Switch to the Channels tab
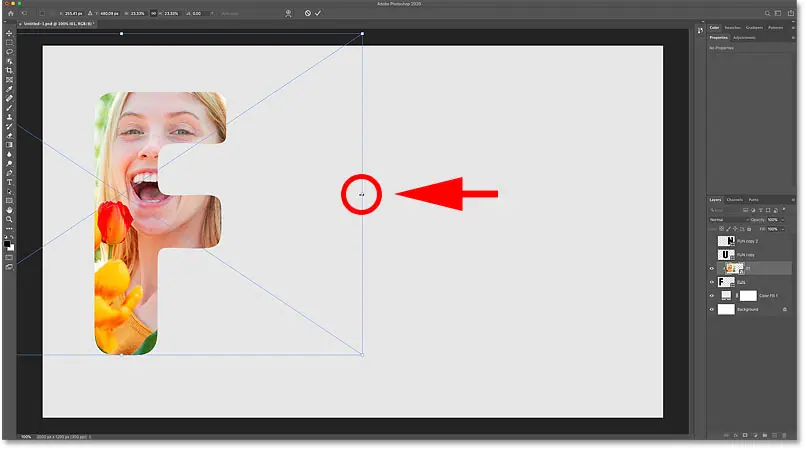The width and height of the screenshot is (807, 451). coord(734,200)
